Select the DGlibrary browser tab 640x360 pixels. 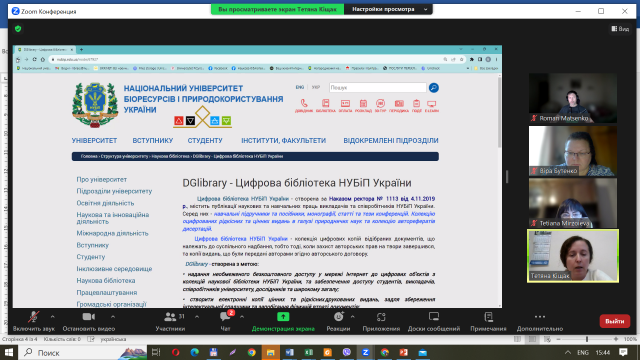(44, 49)
